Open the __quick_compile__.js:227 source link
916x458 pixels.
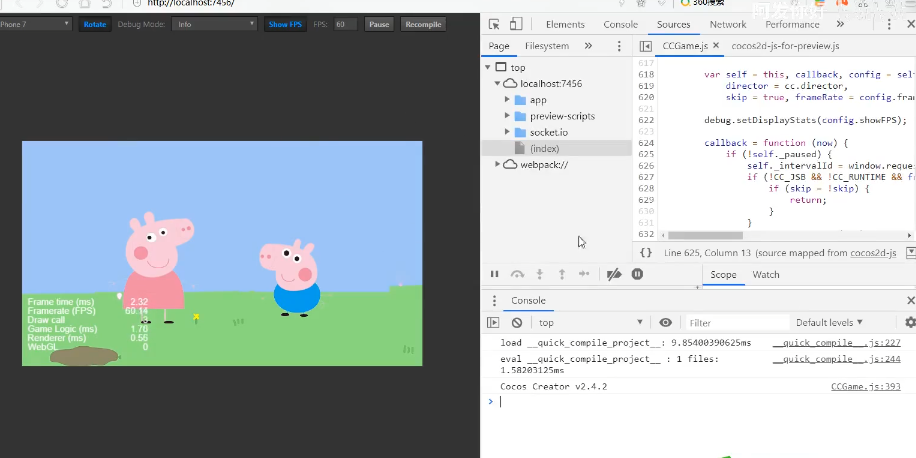[837, 343]
